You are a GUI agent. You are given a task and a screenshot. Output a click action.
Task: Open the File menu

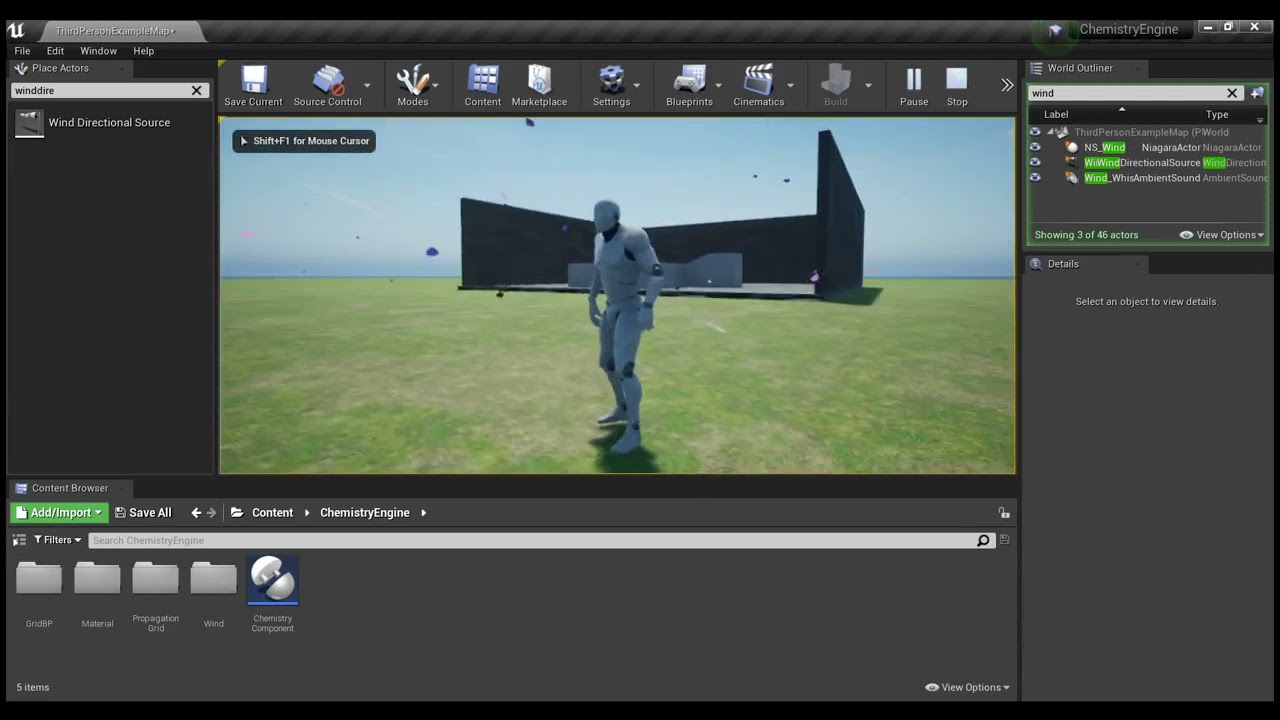pyautogui.click(x=22, y=51)
